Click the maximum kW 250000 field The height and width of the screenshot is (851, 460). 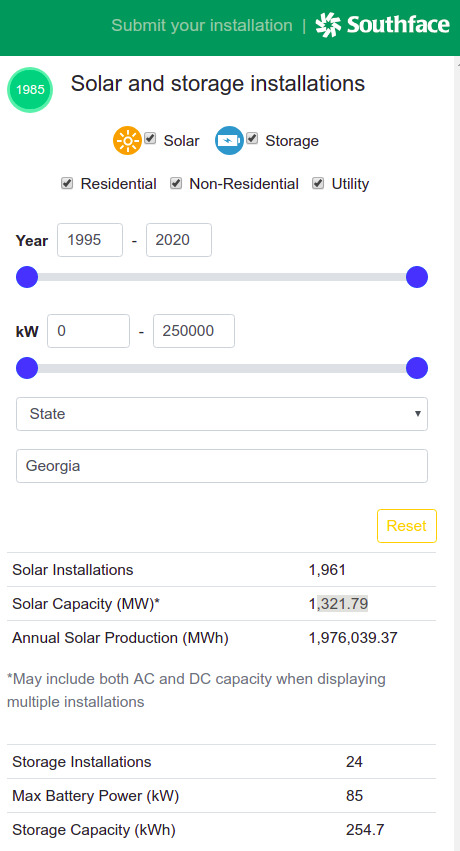coord(194,331)
